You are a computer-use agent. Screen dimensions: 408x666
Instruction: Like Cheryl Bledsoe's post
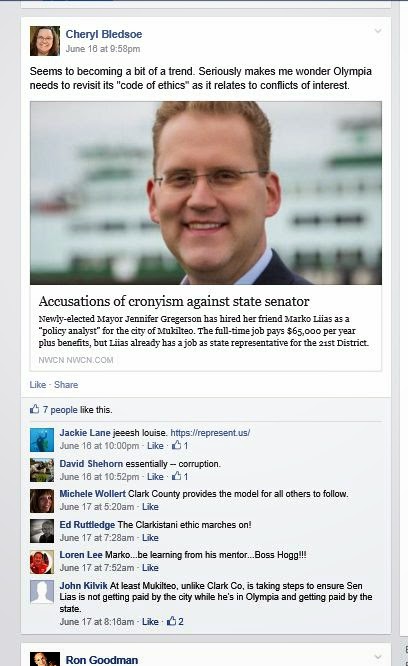(x=38, y=385)
